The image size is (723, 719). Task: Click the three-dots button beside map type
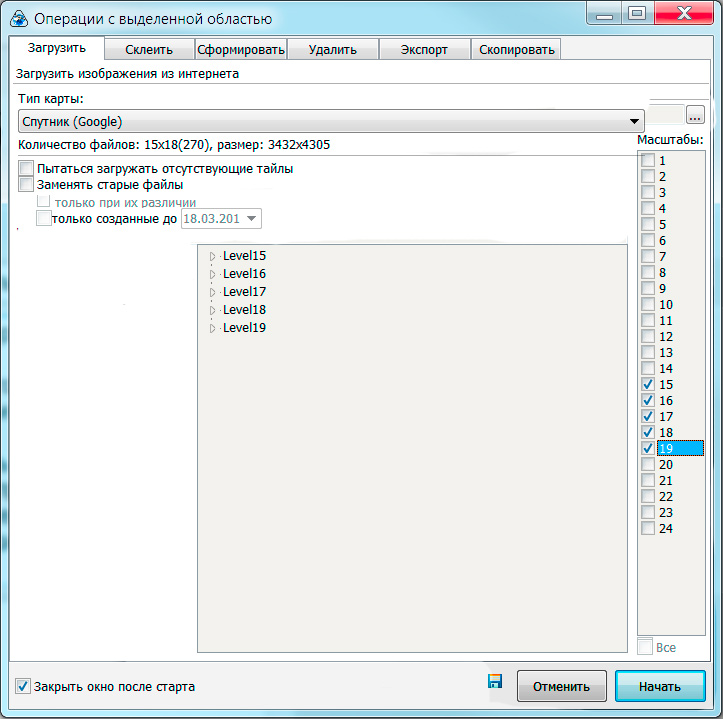click(x=695, y=116)
